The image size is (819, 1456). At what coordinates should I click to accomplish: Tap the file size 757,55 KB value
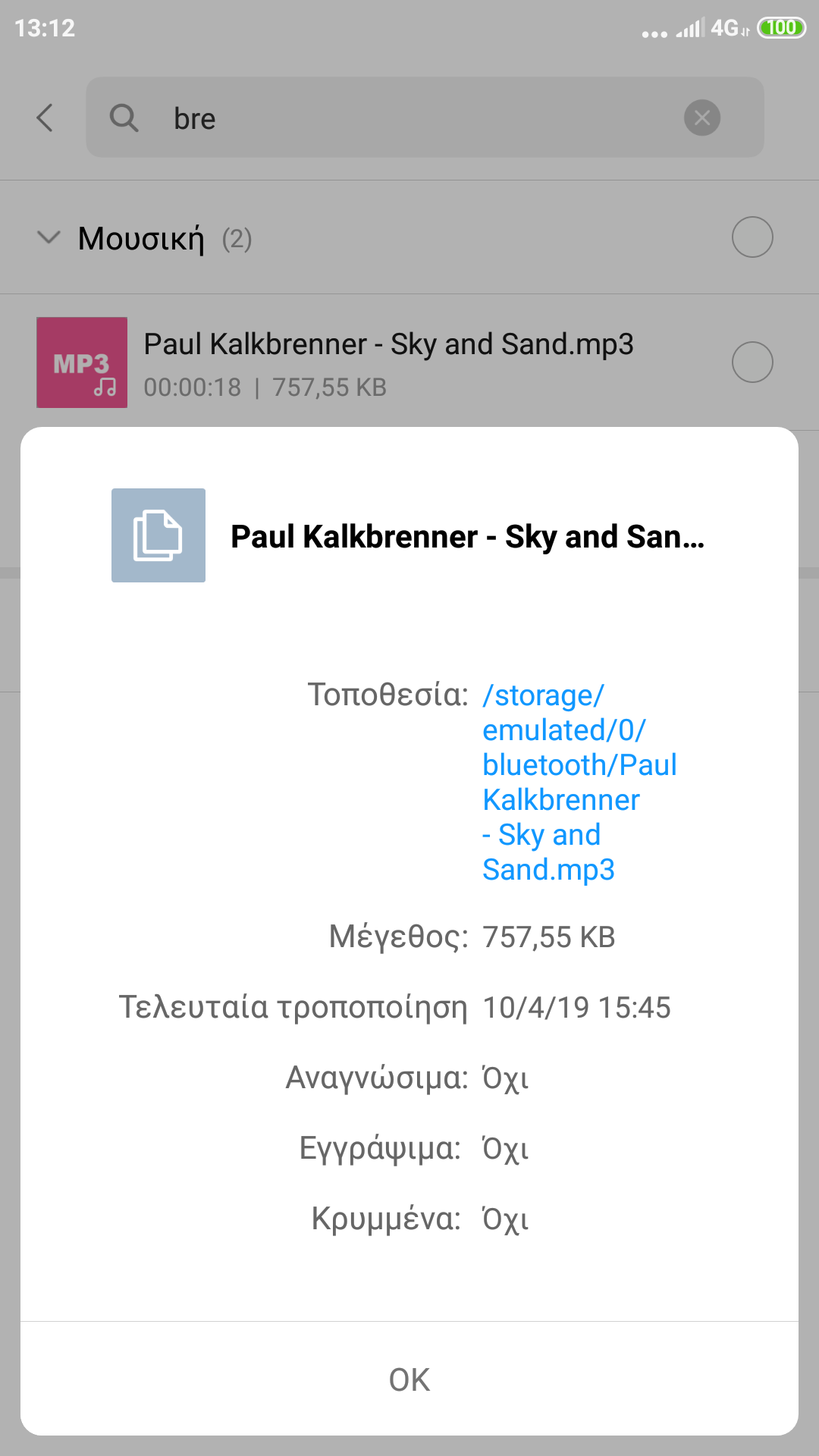click(x=549, y=937)
